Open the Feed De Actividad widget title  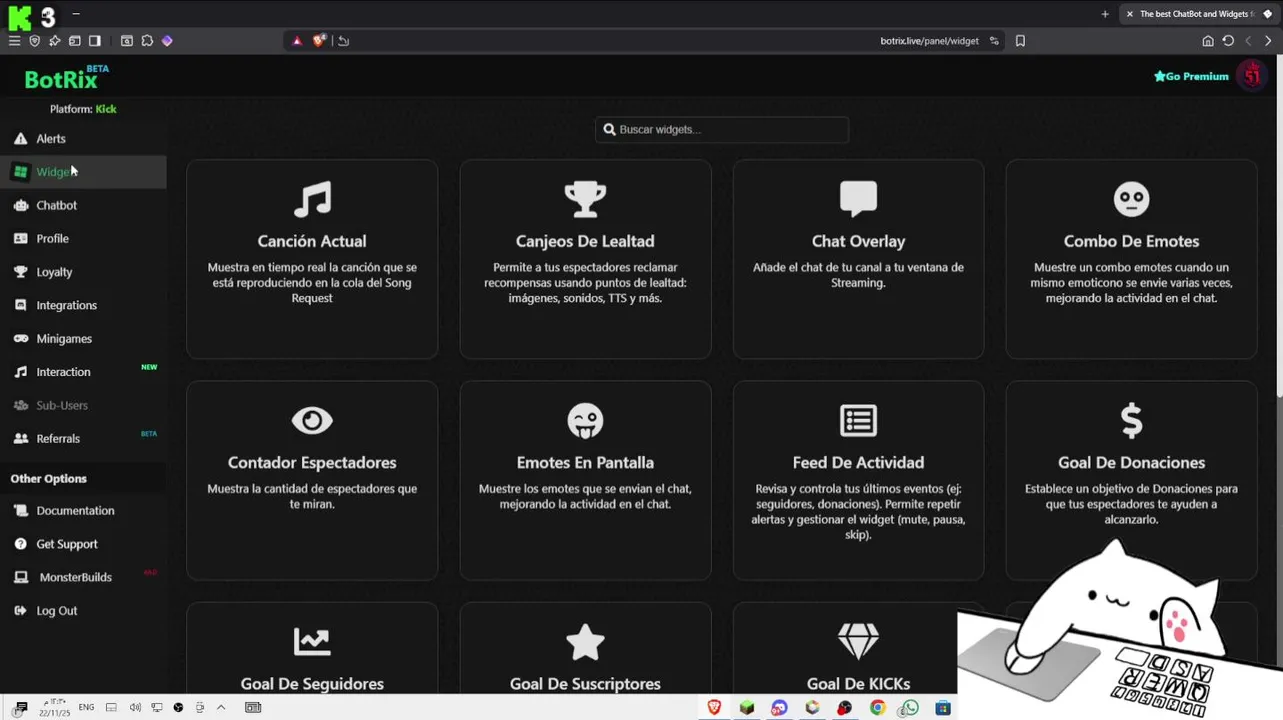[x=858, y=463]
